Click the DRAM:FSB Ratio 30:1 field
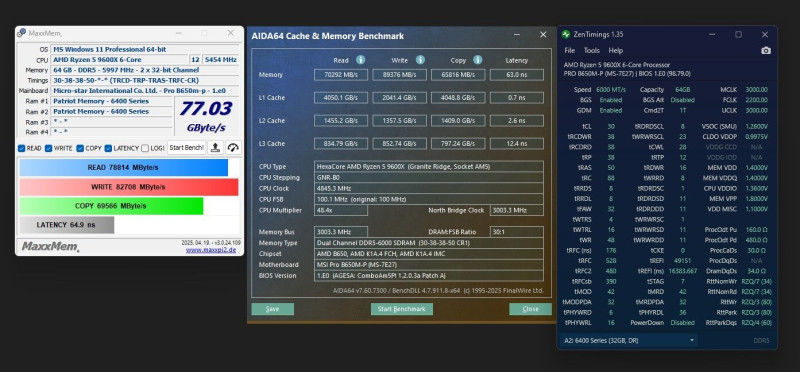Viewport: 800px width, 372px height. [x=517, y=232]
